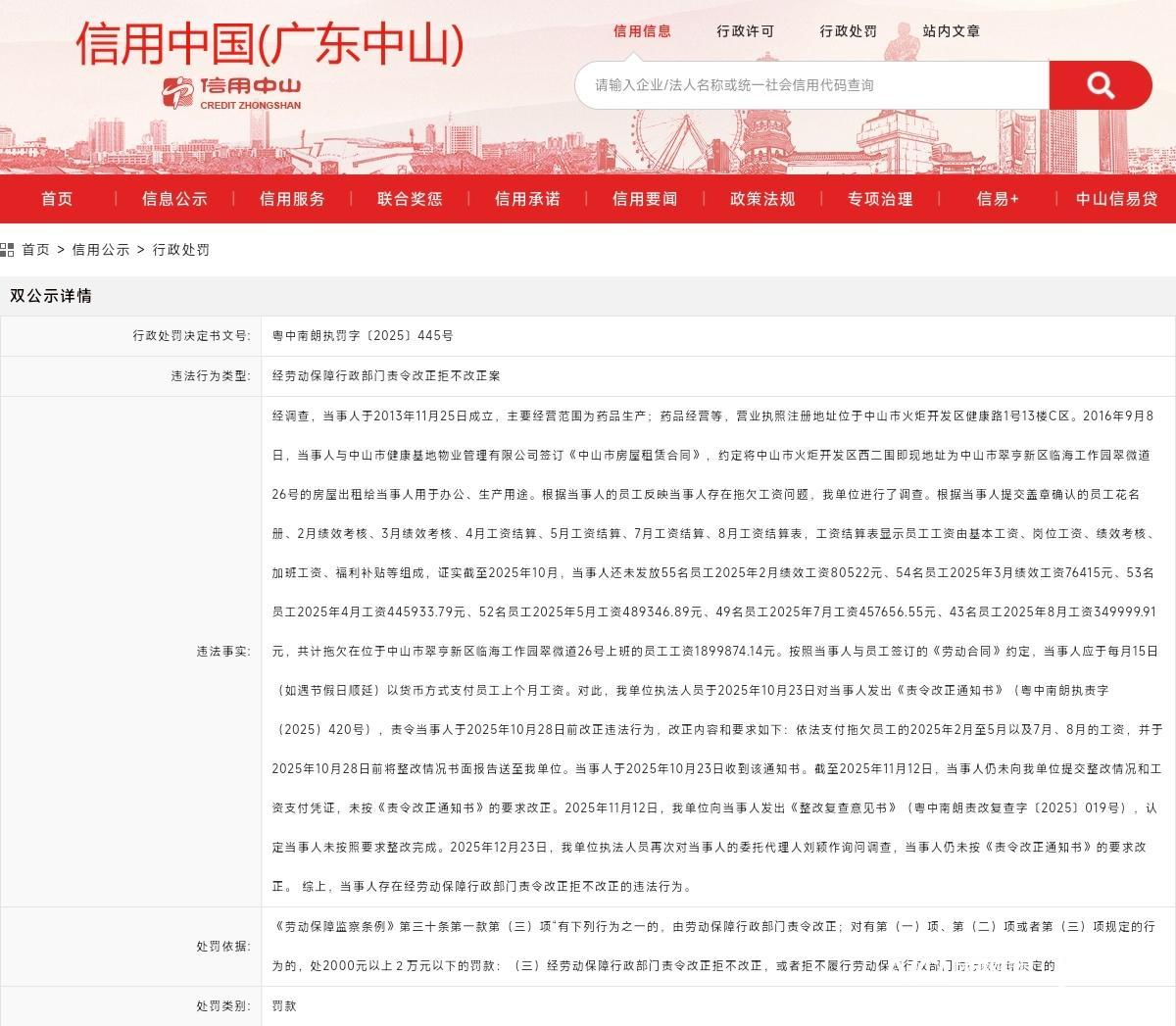Go to 信用公示 breadcrumb link

click(x=101, y=250)
